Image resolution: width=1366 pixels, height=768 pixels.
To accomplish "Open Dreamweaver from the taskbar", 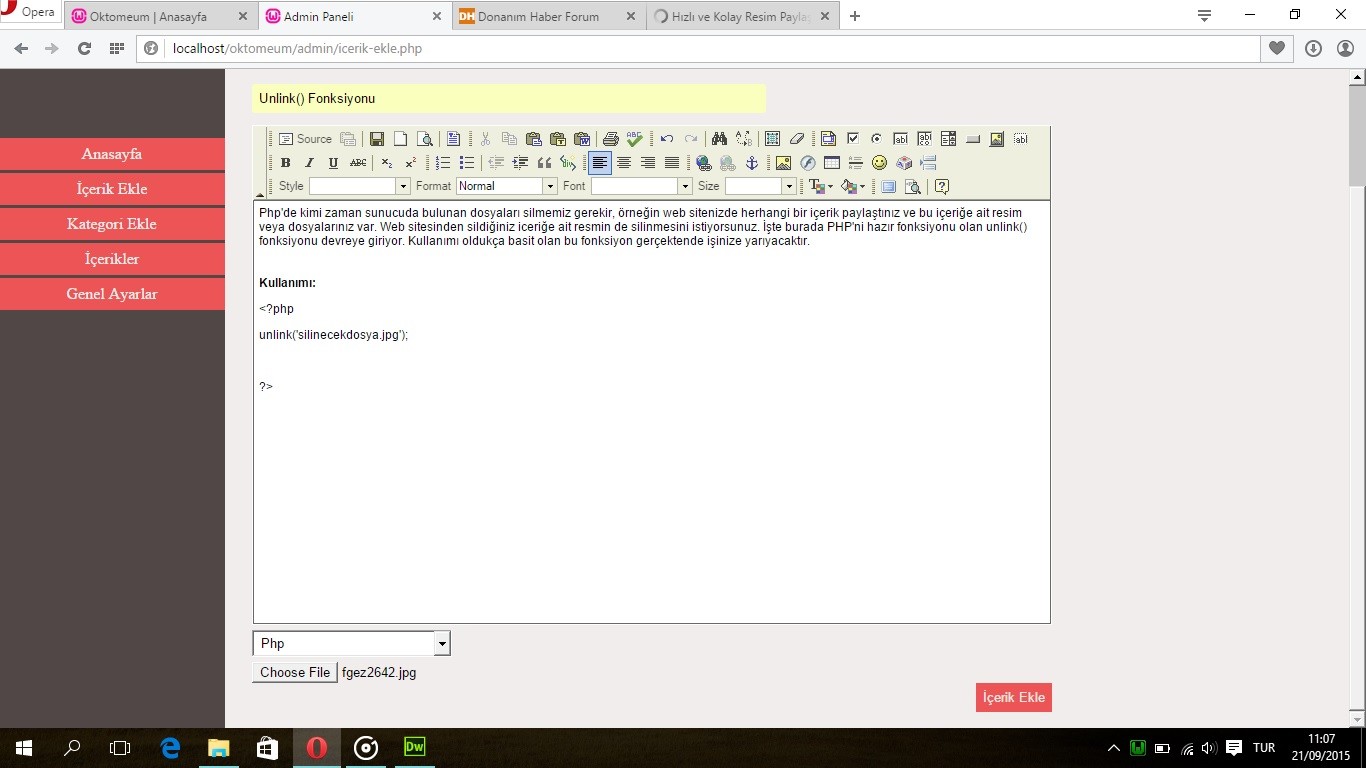I will tap(414, 747).
